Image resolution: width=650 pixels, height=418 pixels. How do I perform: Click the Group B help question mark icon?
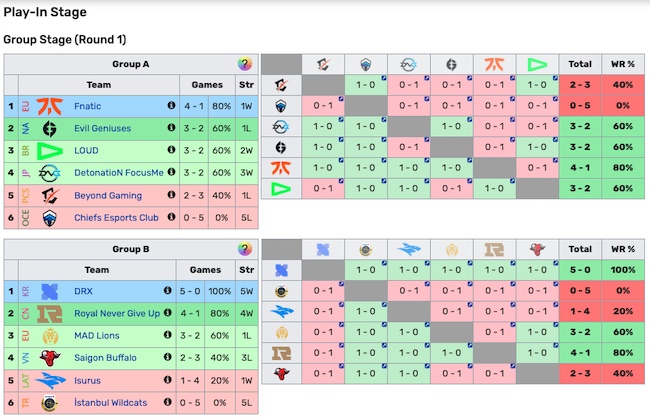coord(245,249)
